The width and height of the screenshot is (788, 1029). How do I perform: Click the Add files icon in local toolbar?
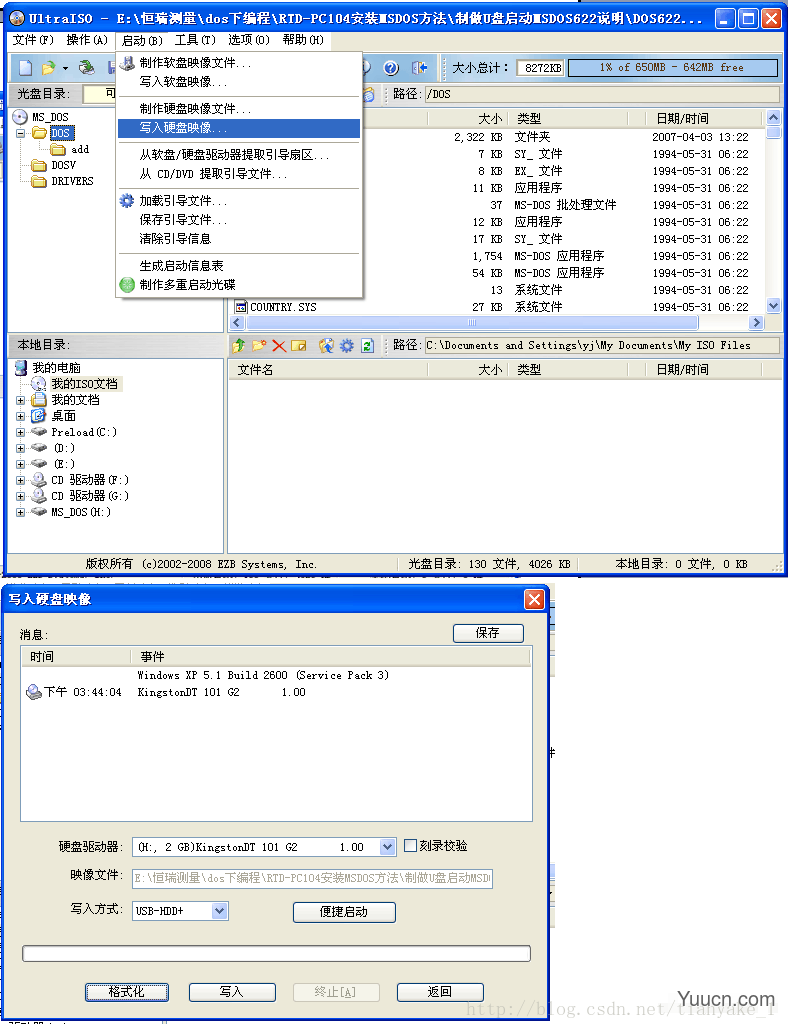click(x=326, y=345)
